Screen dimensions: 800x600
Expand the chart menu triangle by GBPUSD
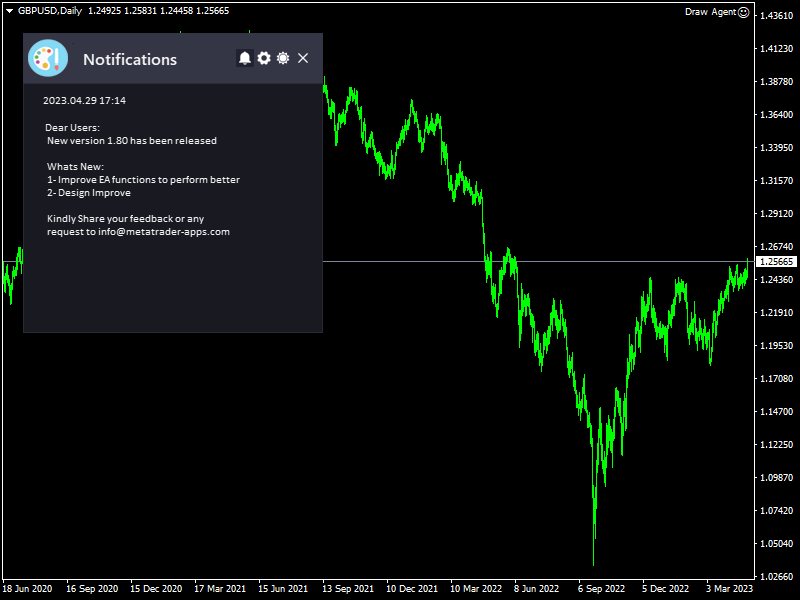9,11
